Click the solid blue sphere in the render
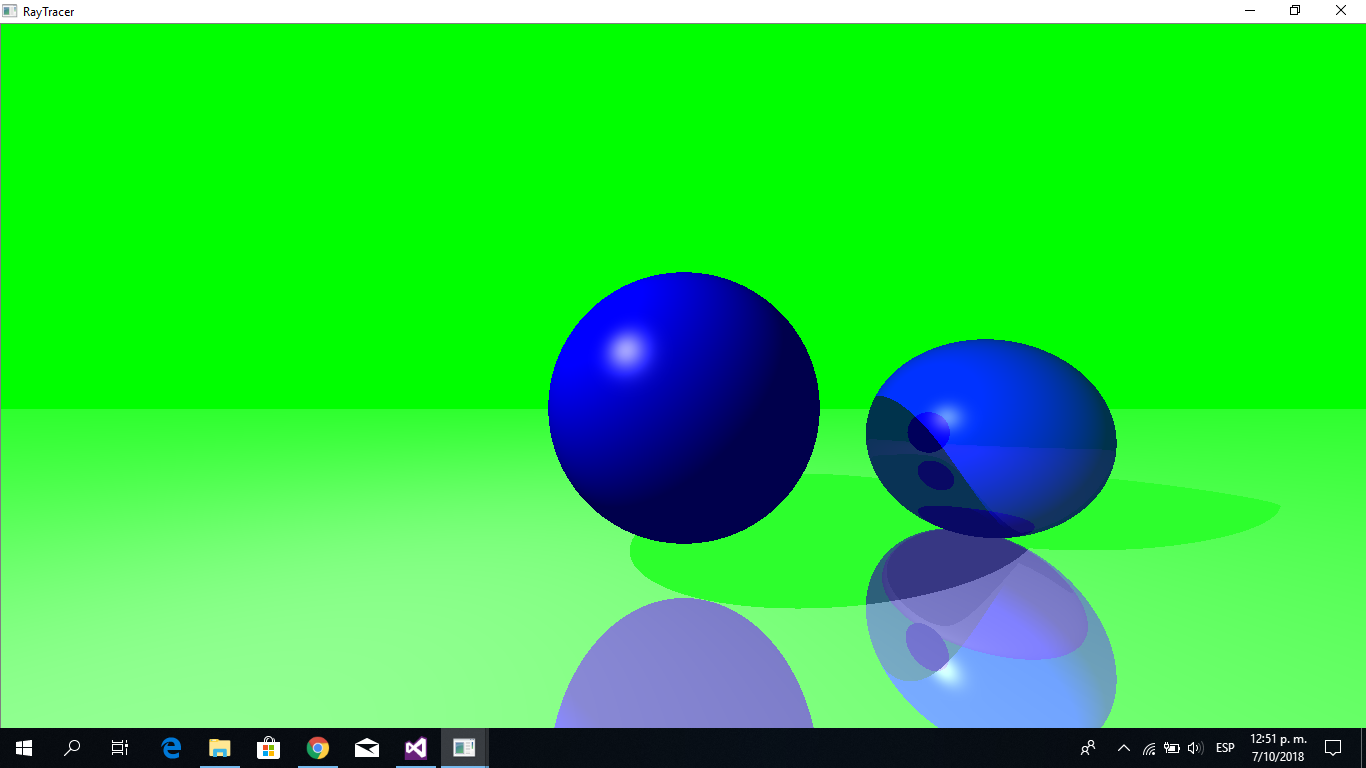This screenshot has width=1366, height=768. 684,408
